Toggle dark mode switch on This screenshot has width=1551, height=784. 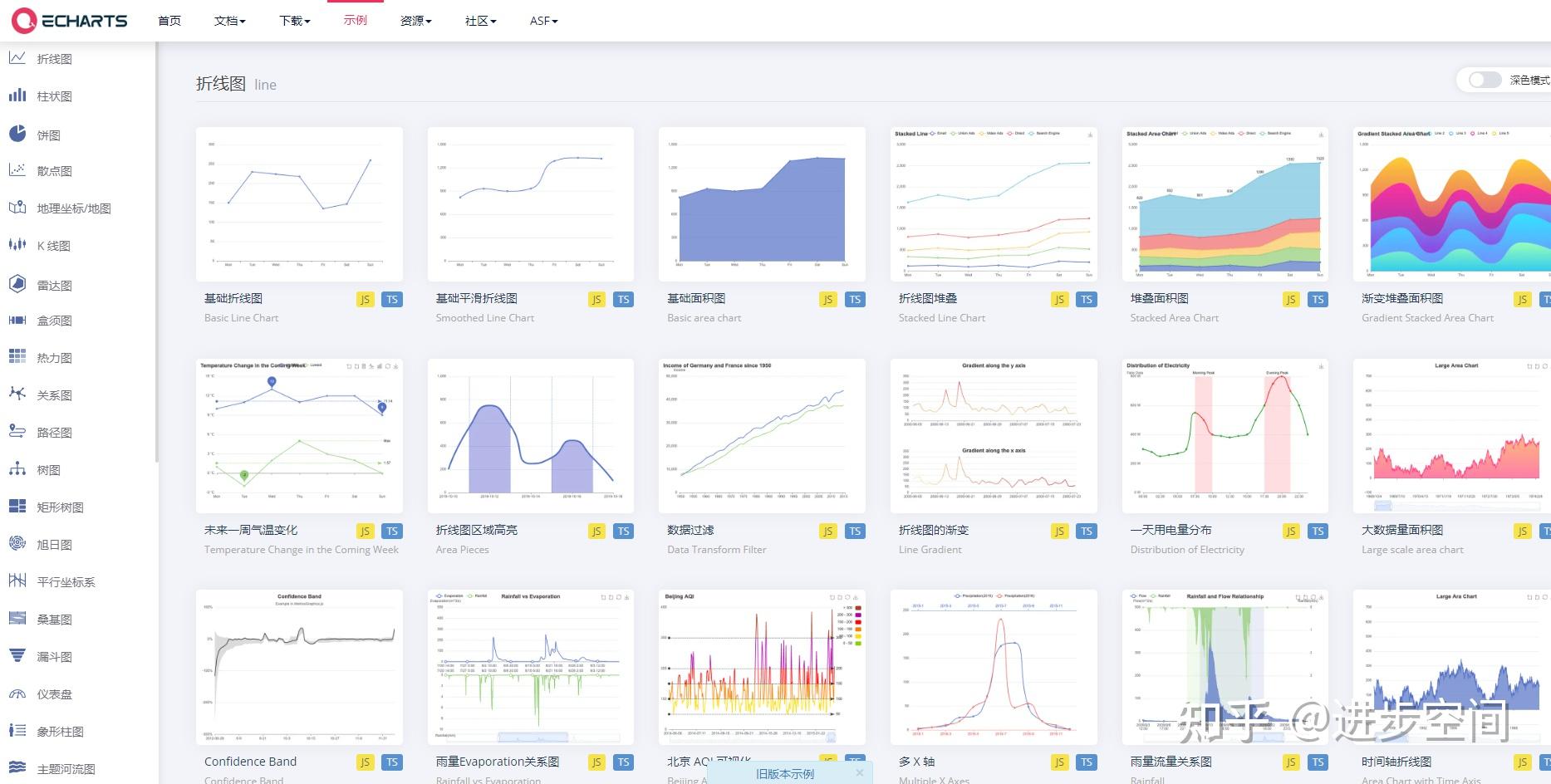coord(1485,80)
